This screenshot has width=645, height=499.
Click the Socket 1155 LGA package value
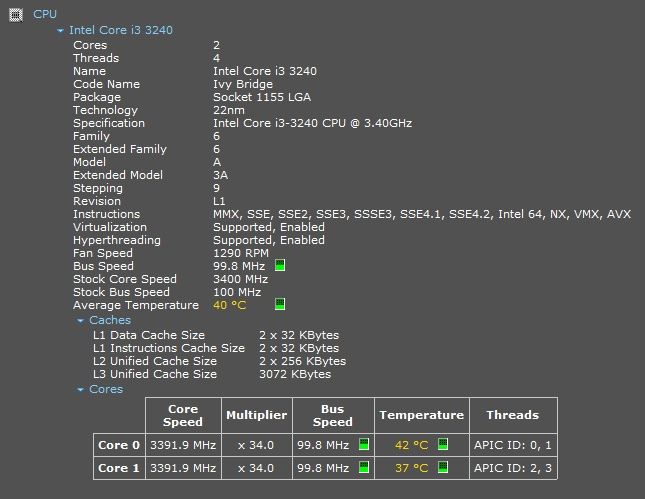(x=262, y=97)
